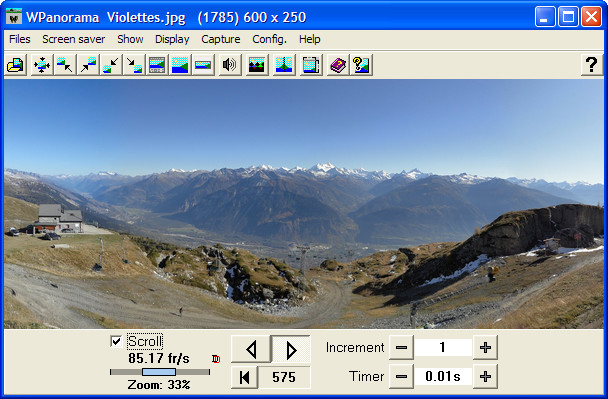608x399 pixels.
Task: Click the dark picture icon with colored arrows
Action: pos(257,65)
